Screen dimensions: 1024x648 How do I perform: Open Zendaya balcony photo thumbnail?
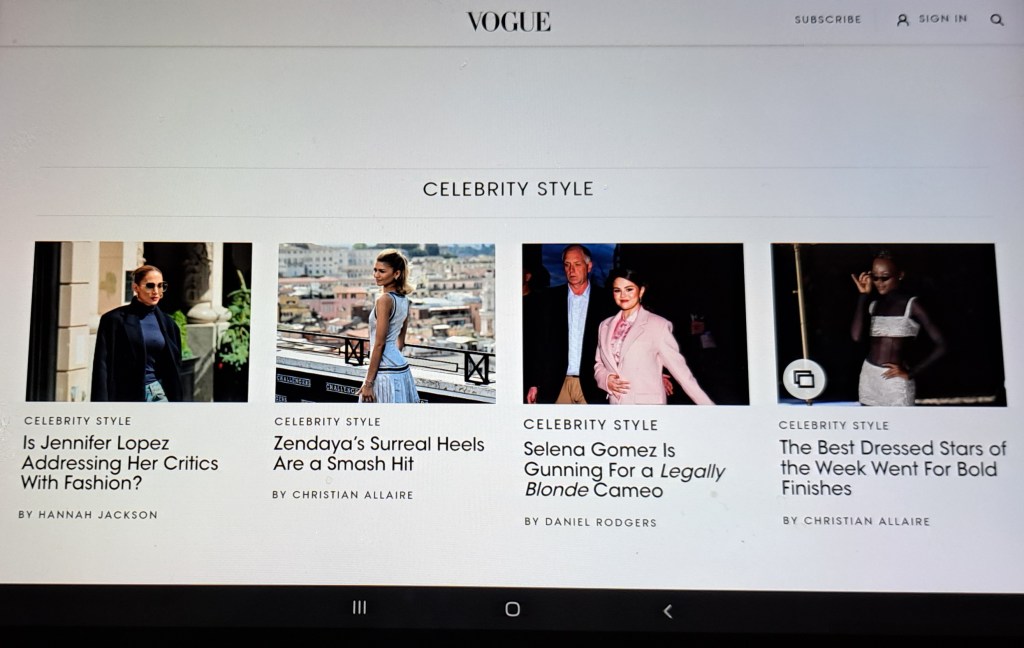pyautogui.click(x=385, y=323)
